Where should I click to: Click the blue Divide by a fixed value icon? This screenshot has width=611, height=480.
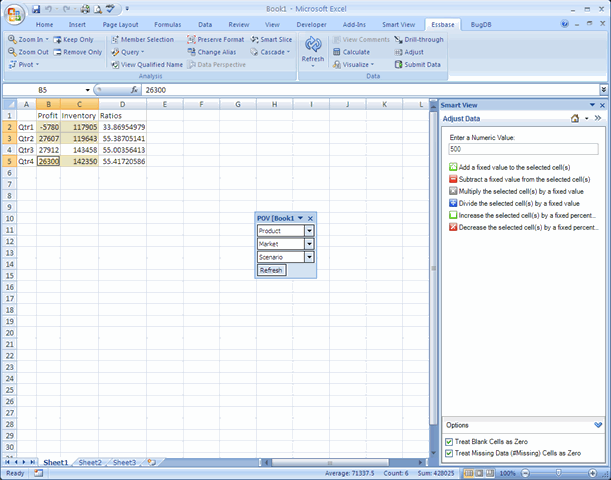tap(453, 203)
